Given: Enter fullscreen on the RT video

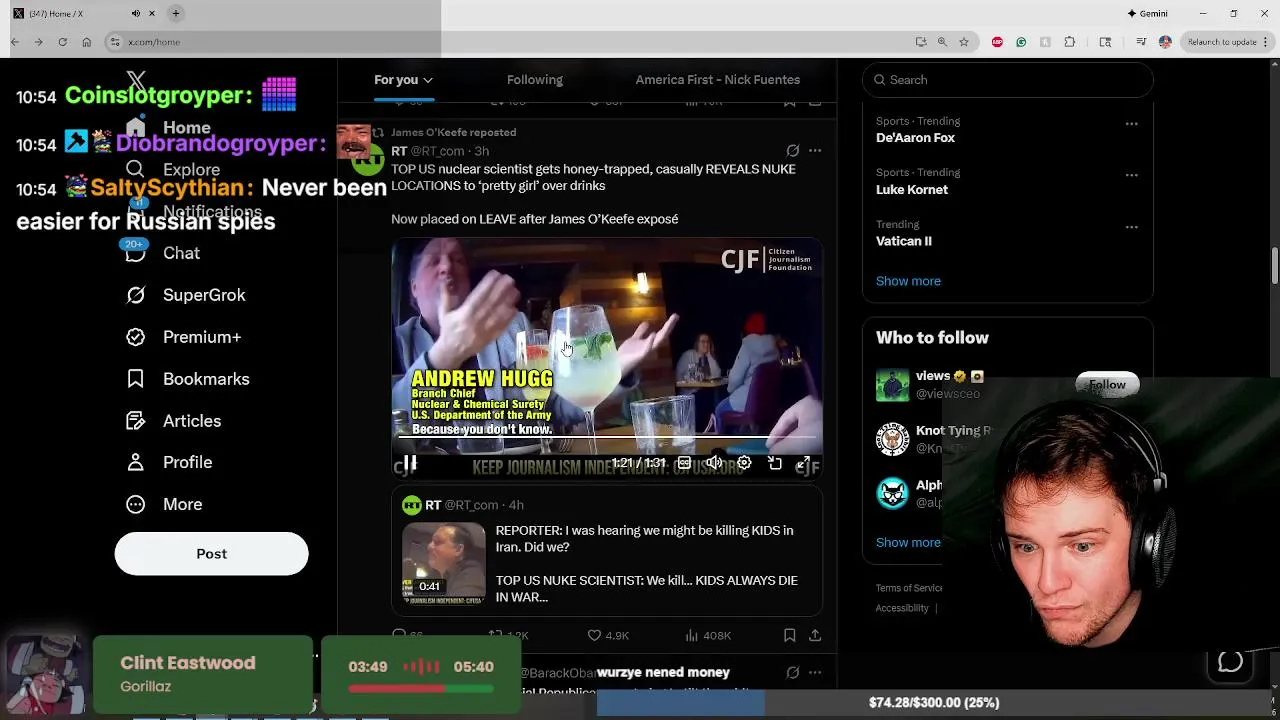Looking at the screenshot, I should pyautogui.click(x=803, y=463).
